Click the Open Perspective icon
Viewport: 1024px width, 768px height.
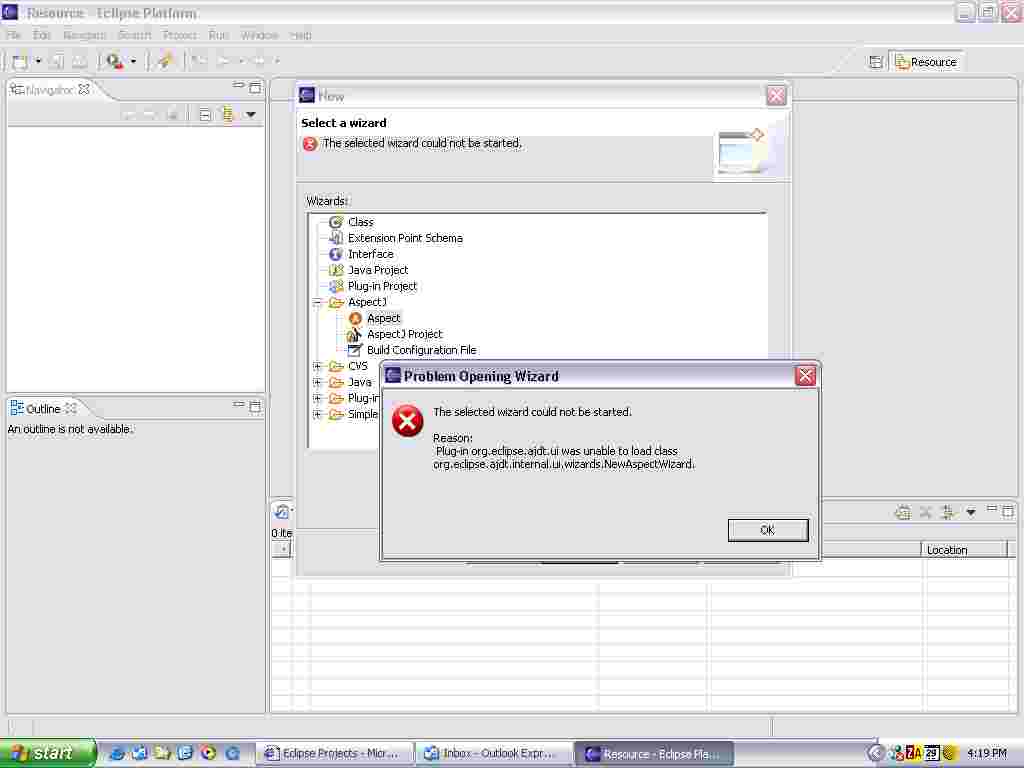click(x=876, y=62)
